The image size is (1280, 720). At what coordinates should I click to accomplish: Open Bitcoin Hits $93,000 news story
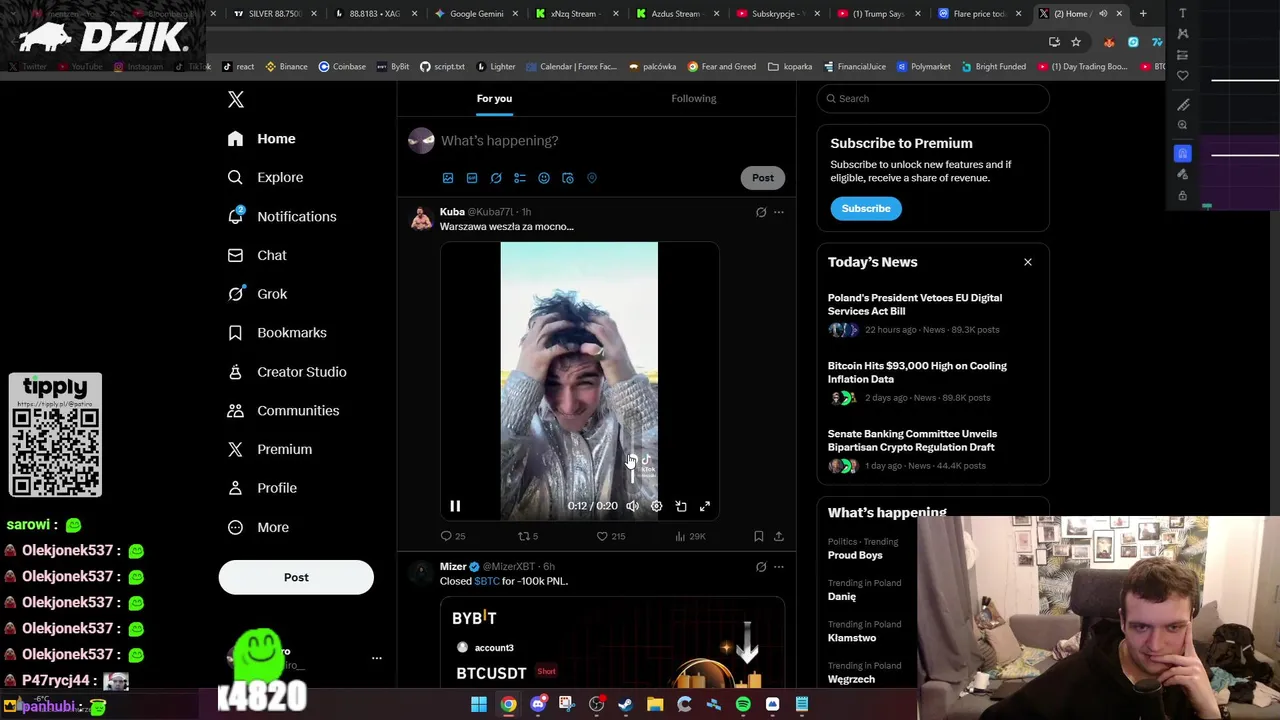933,381
